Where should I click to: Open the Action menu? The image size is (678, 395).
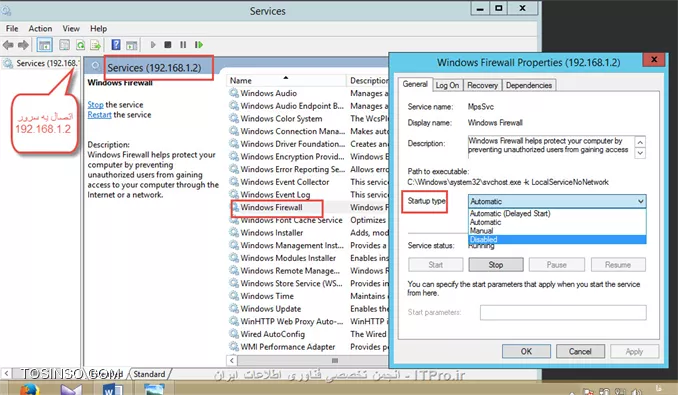click(40, 29)
